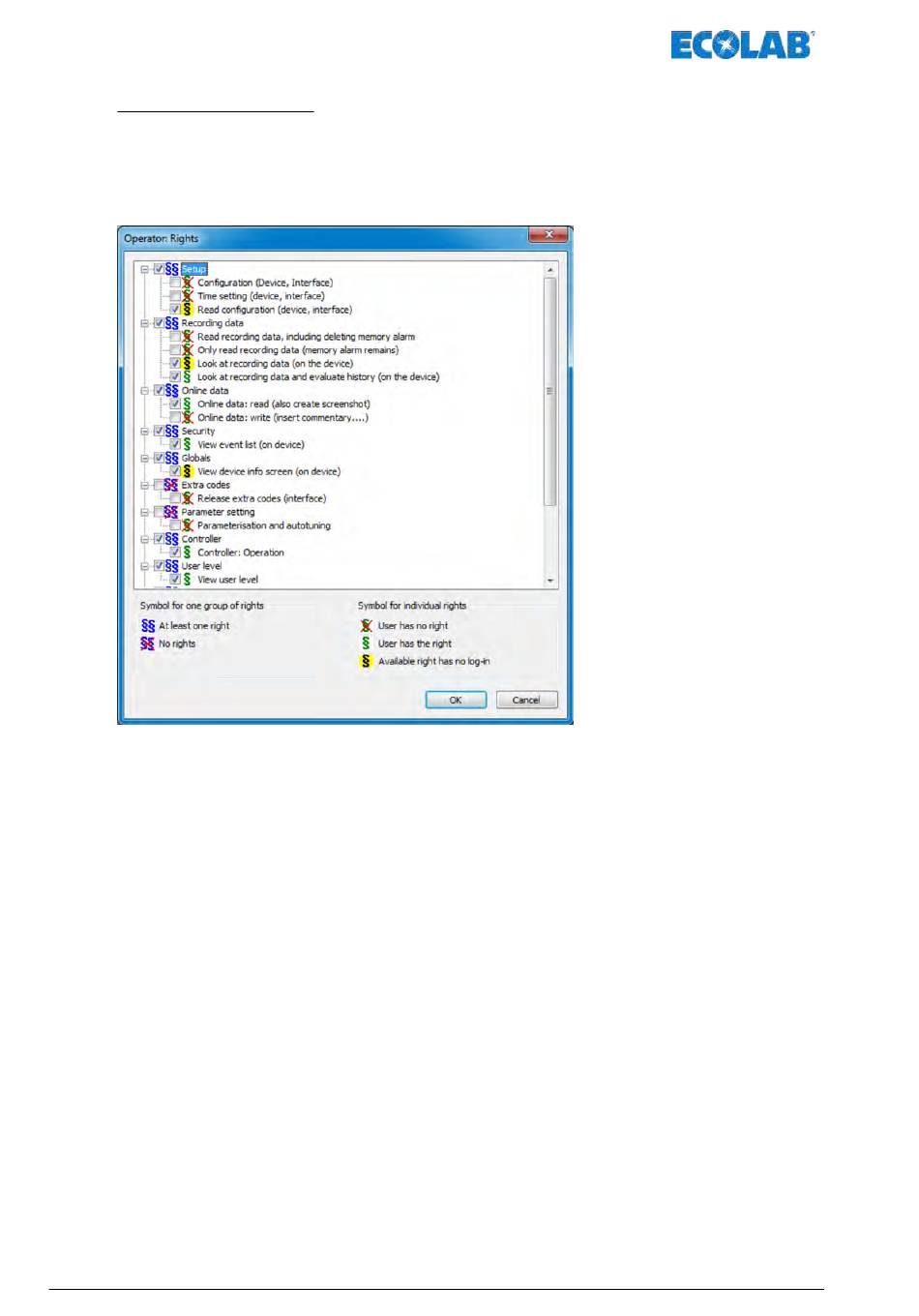Uncheck the View event list checkbox
This screenshot has height=1316, width=919.
point(175,445)
